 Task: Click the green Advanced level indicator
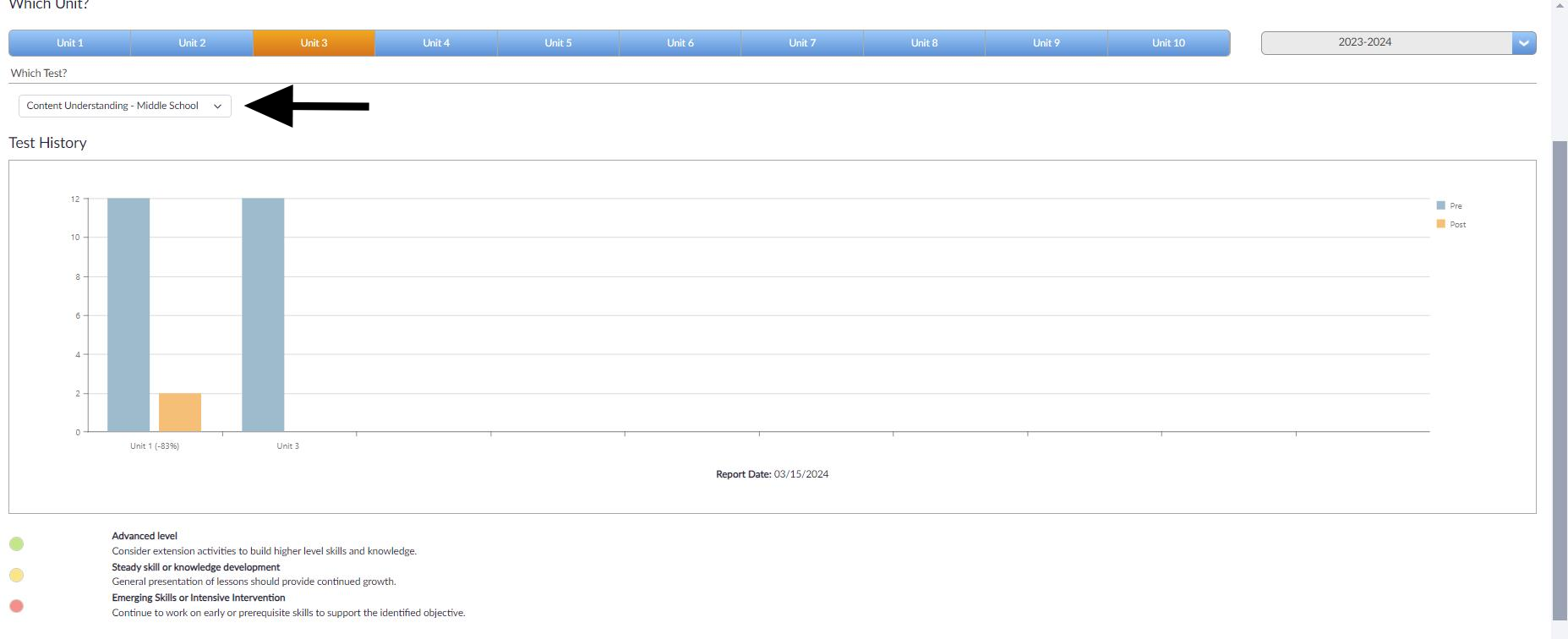click(16, 543)
